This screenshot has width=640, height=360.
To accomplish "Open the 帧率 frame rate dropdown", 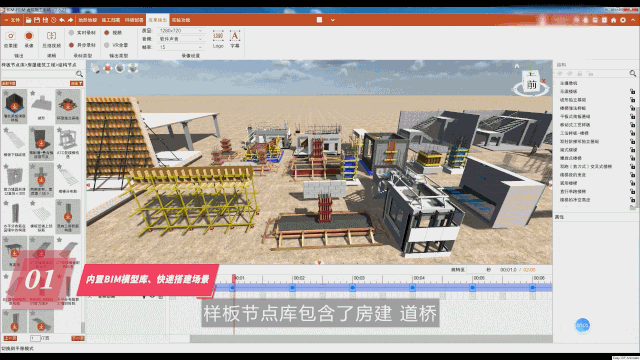I will point(180,47).
